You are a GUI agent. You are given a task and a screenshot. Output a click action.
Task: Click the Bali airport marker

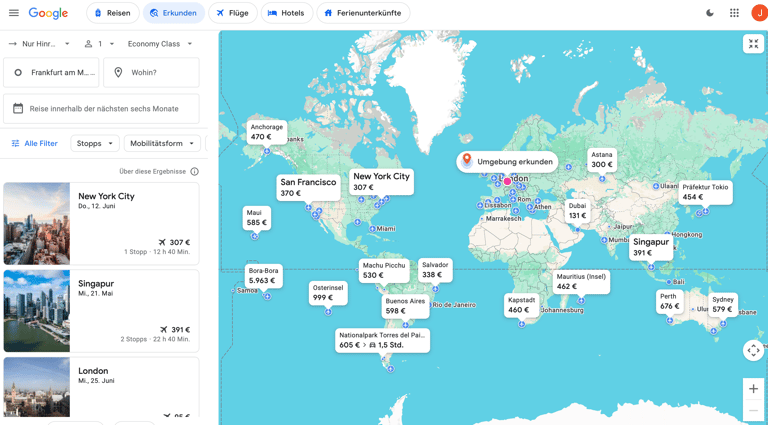tap(669, 282)
